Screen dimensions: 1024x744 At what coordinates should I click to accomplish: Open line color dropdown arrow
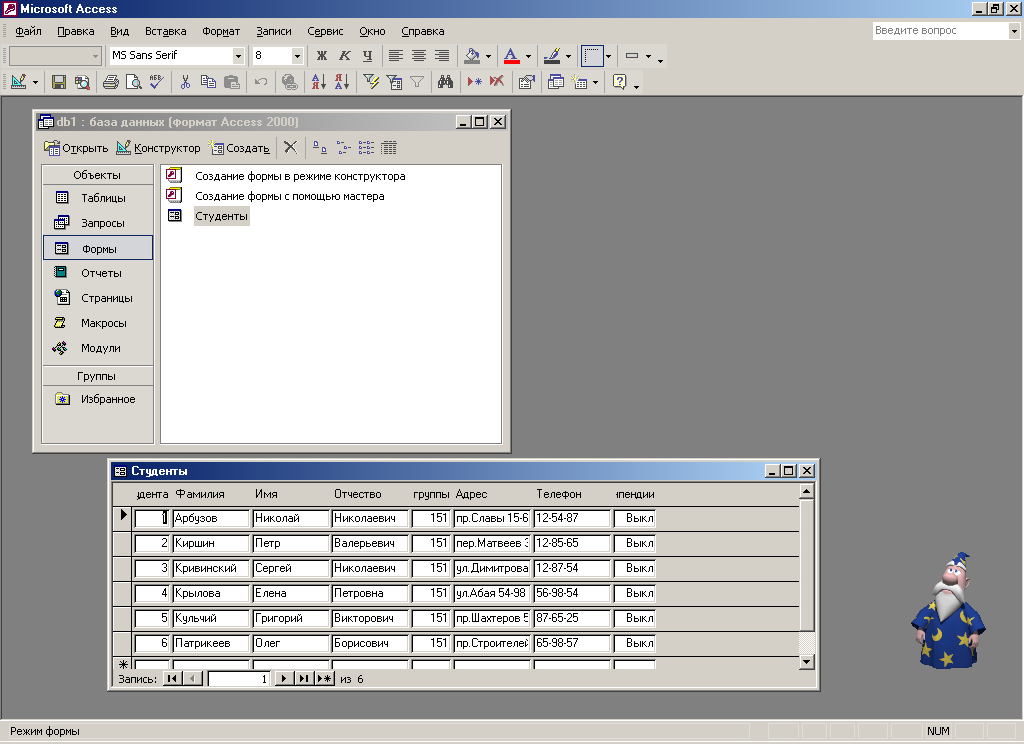pyautogui.click(x=568, y=56)
